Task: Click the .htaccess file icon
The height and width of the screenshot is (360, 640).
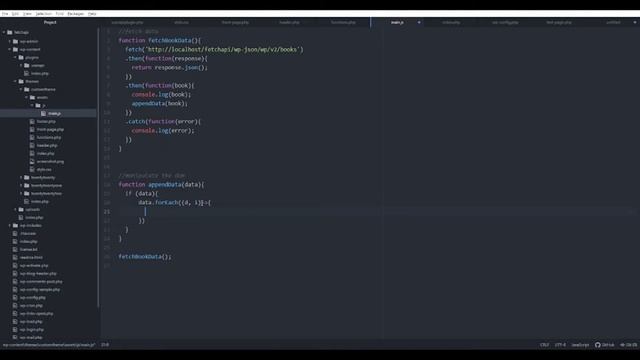Action: click(15, 233)
